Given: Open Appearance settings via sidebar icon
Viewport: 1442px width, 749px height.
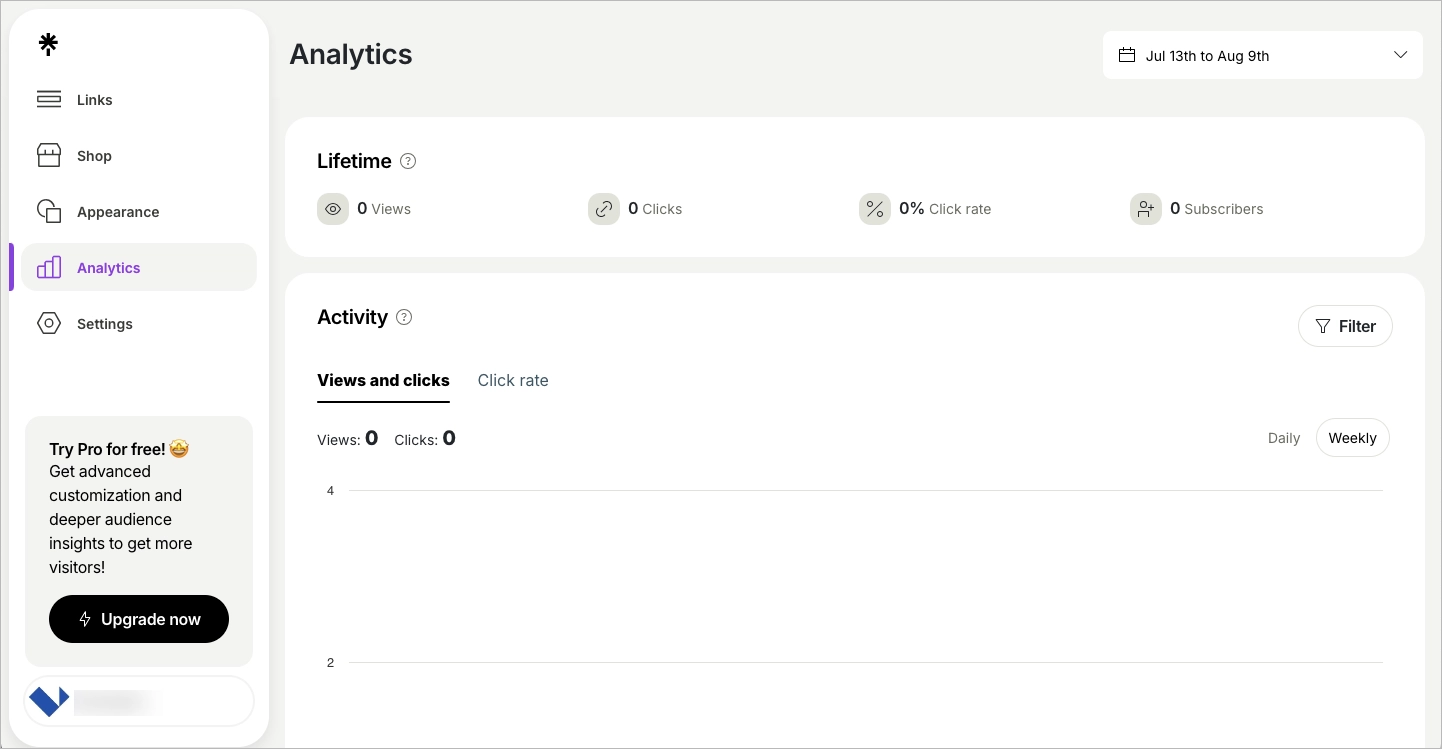Looking at the screenshot, I should 49,211.
